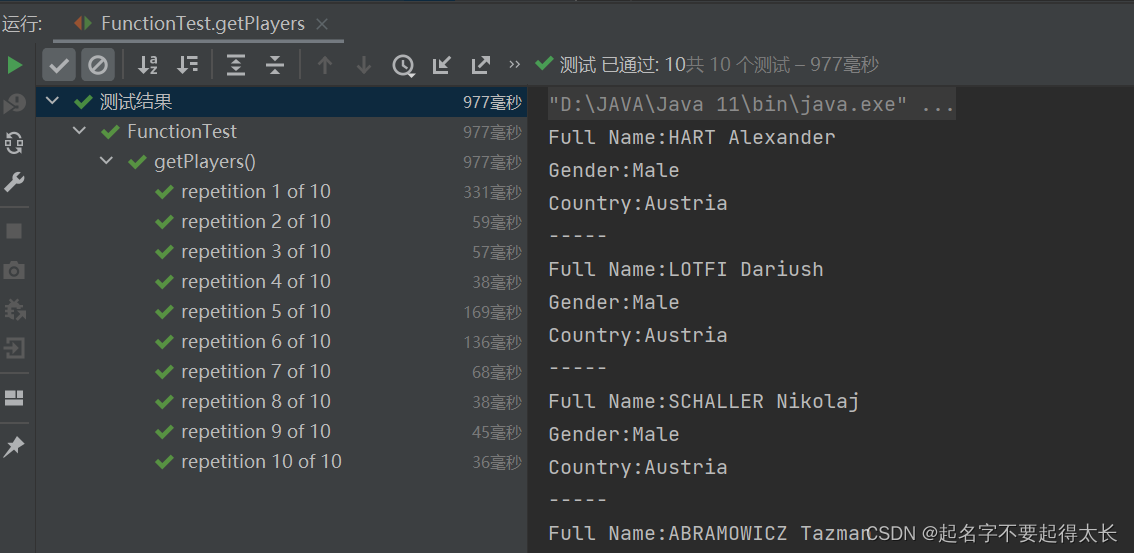Select repetition 4 of 10
This screenshot has height=553, width=1134.
tap(281, 282)
